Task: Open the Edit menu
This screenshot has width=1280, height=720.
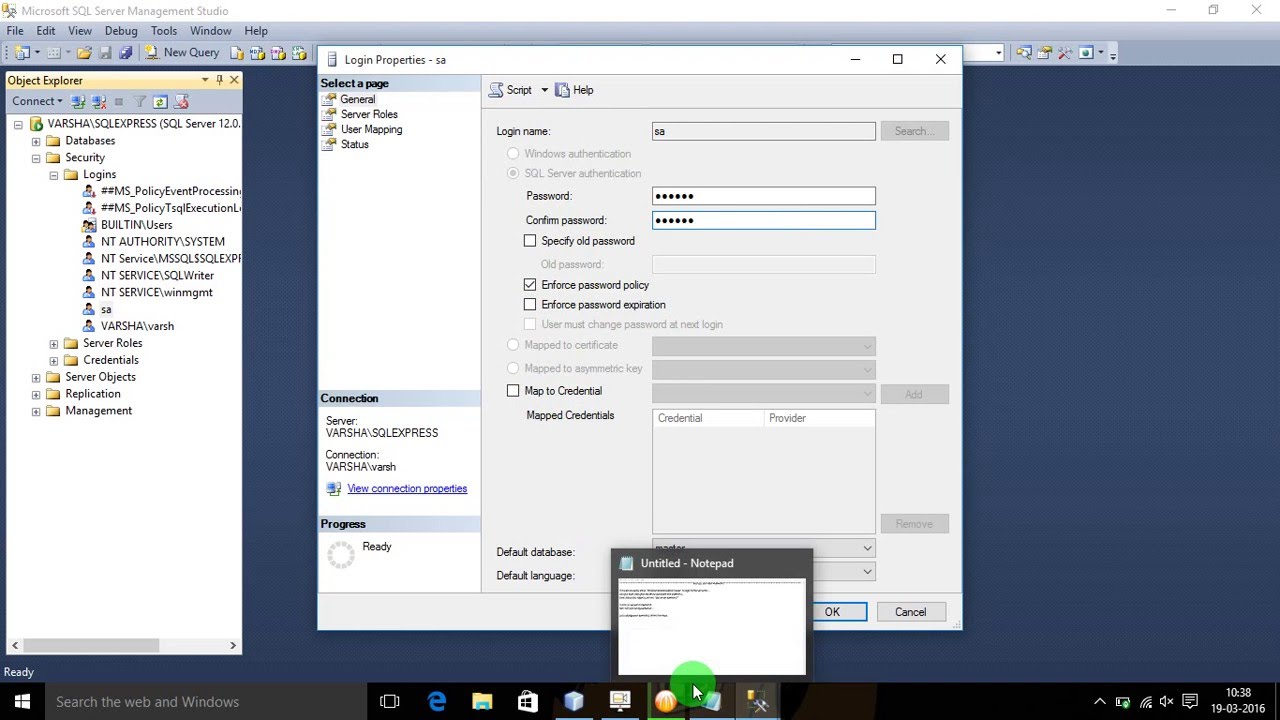Action: pos(46,31)
